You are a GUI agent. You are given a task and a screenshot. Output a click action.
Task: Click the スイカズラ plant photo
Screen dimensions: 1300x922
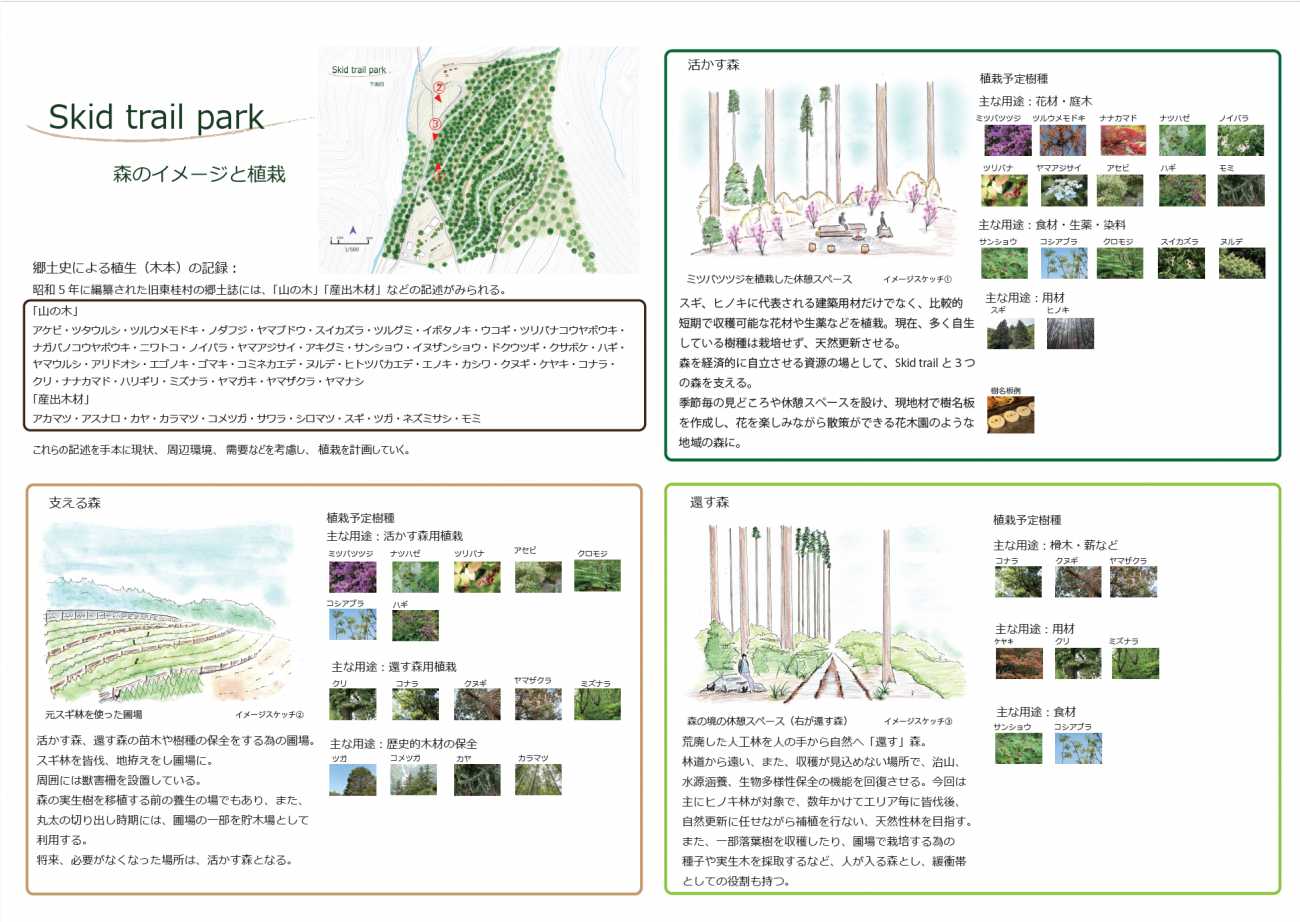click(x=1181, y=262)
